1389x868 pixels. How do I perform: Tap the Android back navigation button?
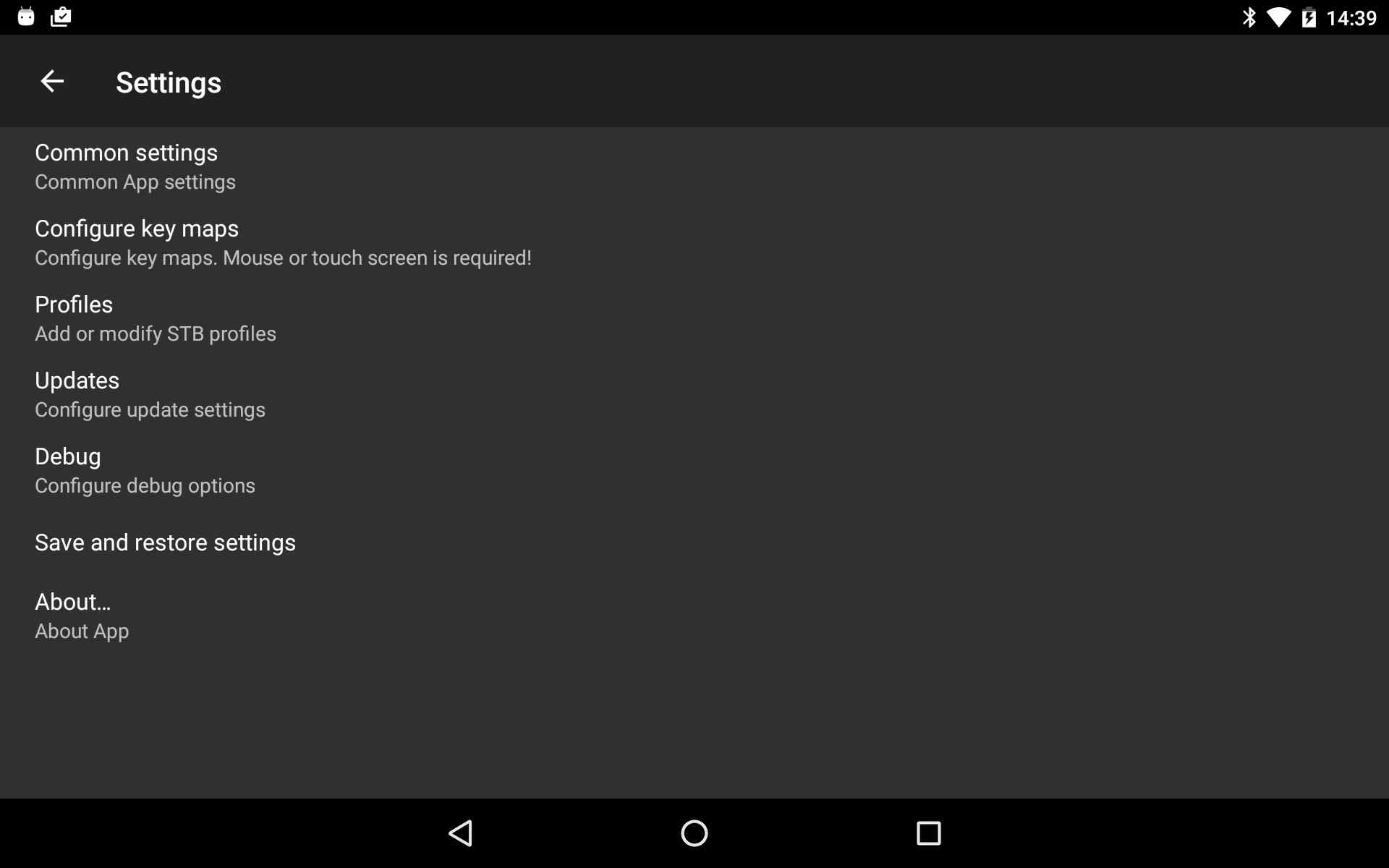pos(461,833)
